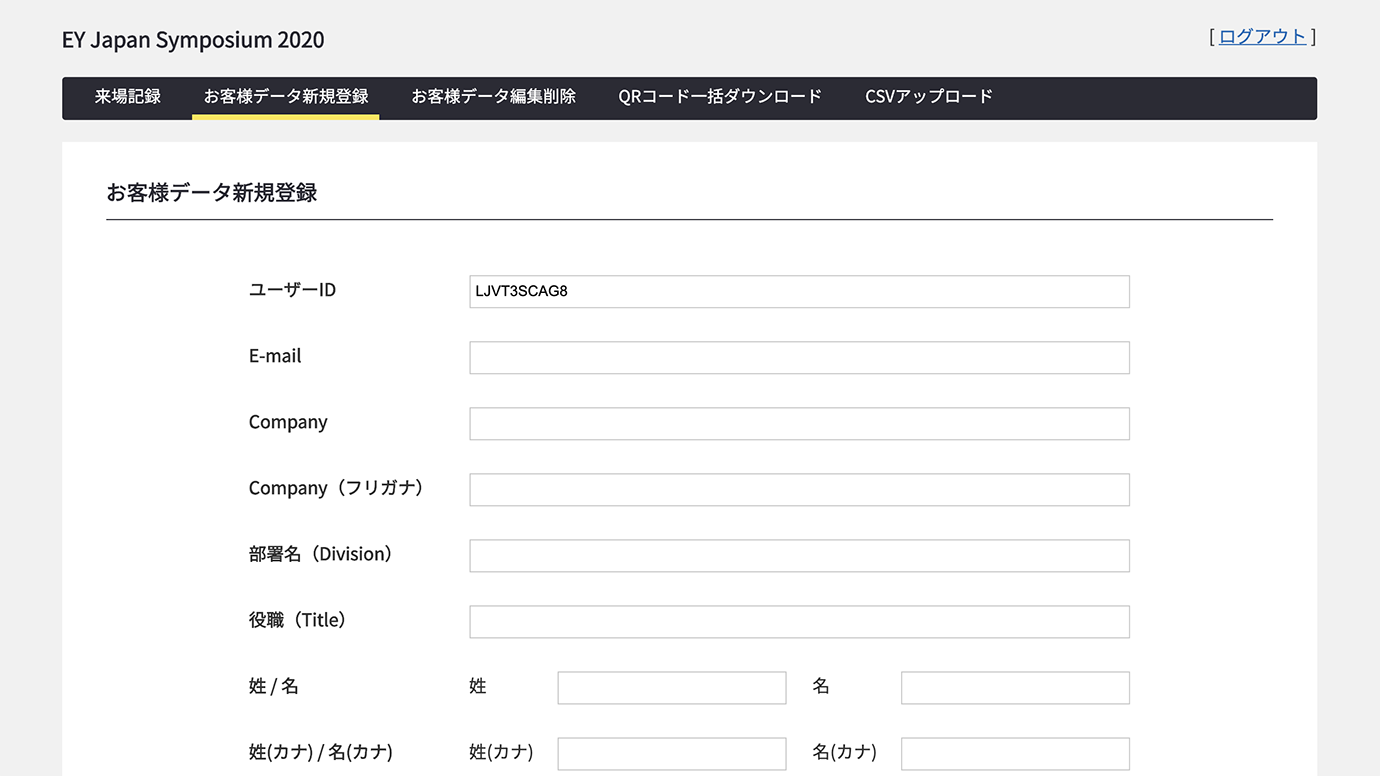This screenshot has width=1380, height=776.
Task: Click the 姓 / 名 row label
Action: (x=274, y=686)
